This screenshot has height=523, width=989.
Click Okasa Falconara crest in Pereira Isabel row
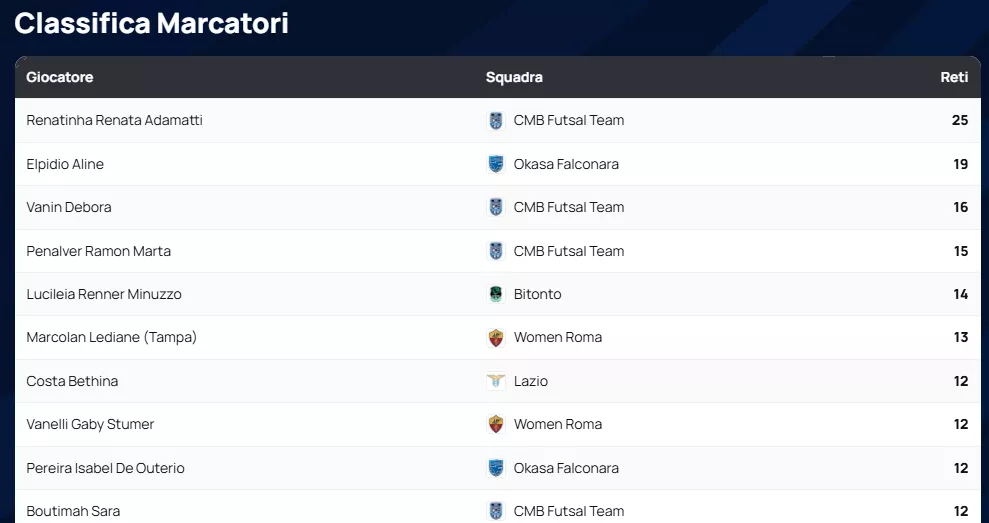click(496, 468)
